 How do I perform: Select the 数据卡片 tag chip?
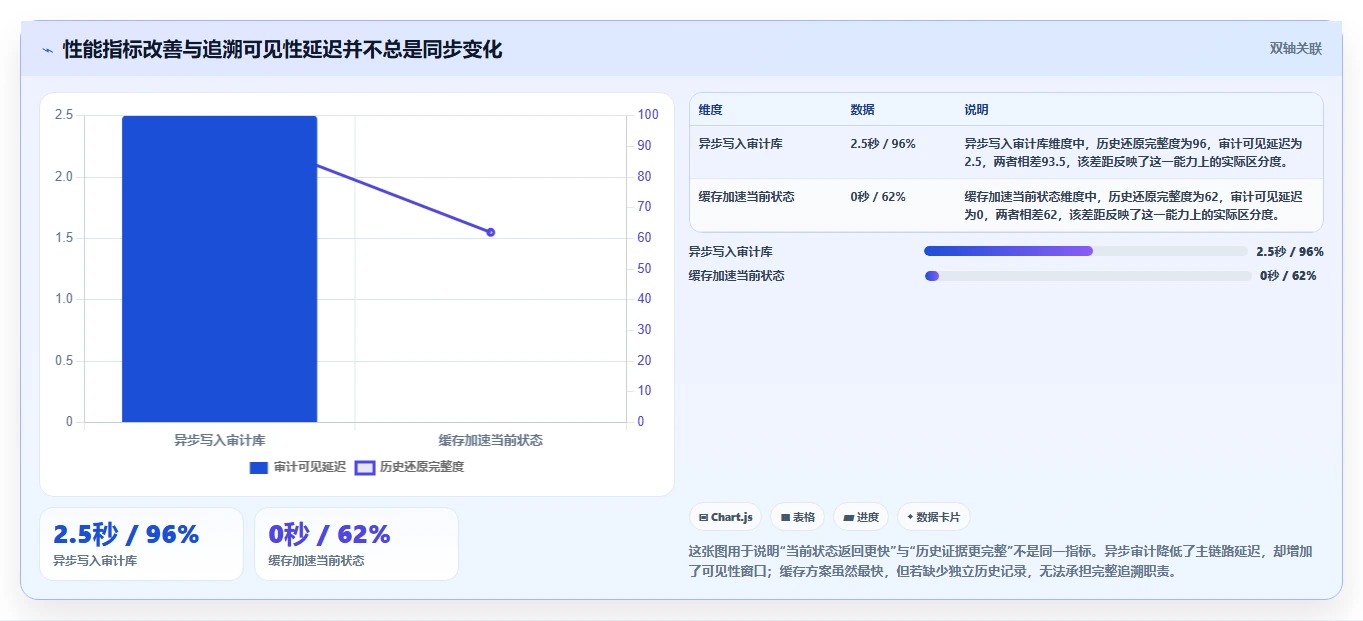pos(933,517)
